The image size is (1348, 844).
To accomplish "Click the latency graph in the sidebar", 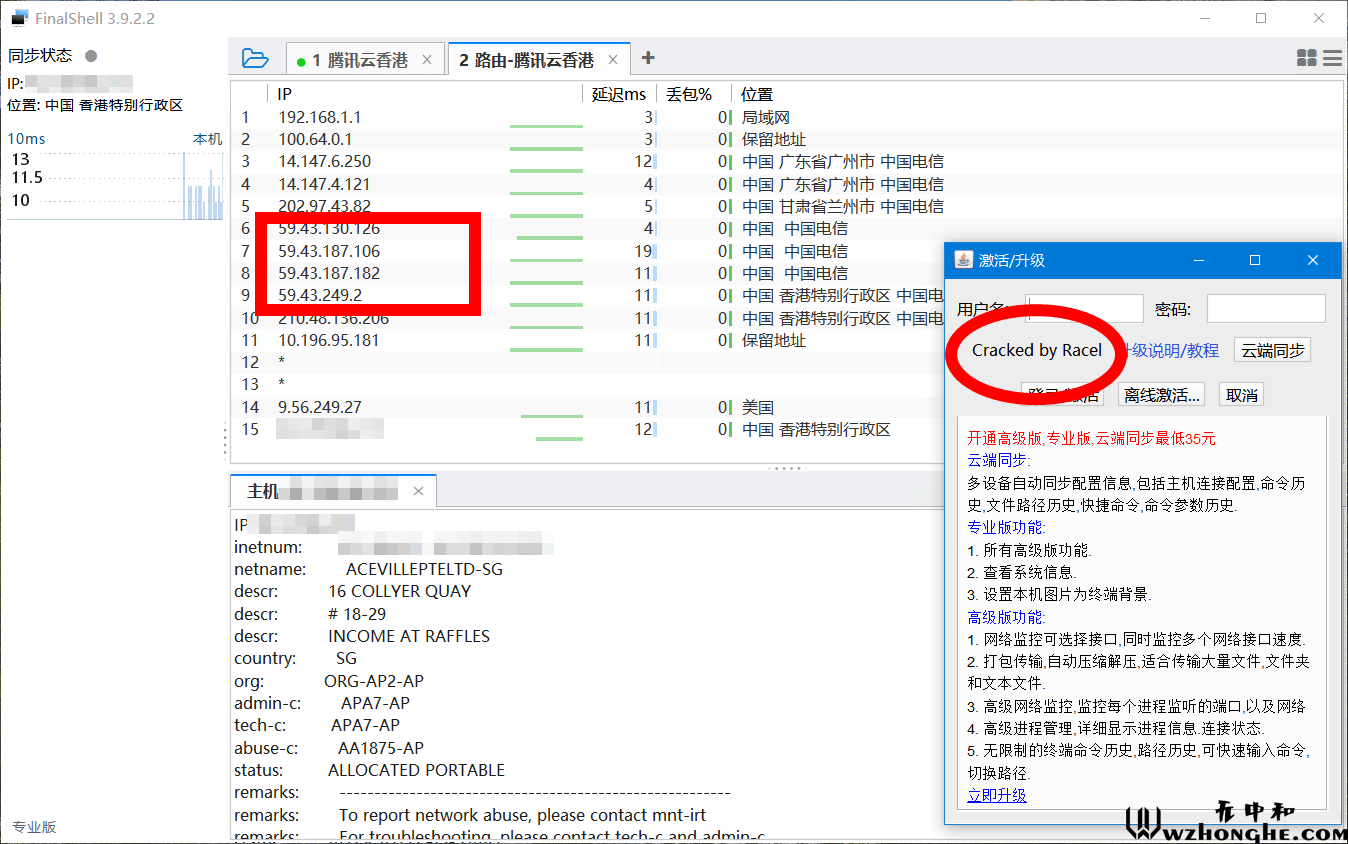I will tap(115, 186).
